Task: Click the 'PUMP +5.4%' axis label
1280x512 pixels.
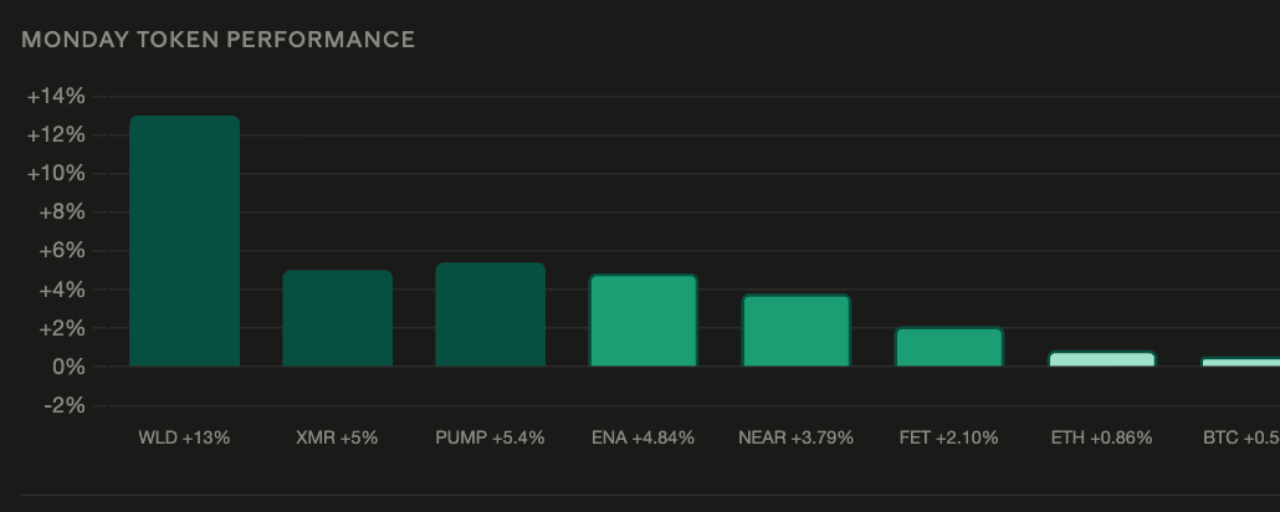Action: click(490, 438)
